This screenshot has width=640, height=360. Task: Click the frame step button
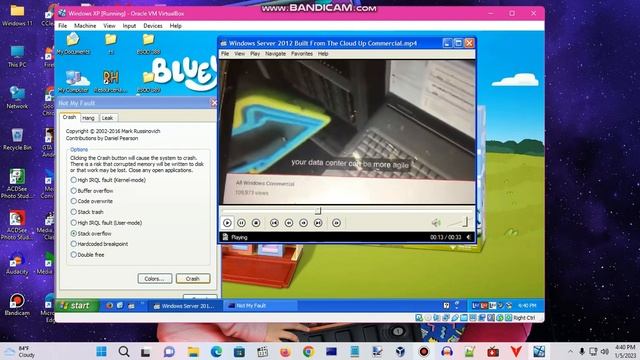point(336,223)
